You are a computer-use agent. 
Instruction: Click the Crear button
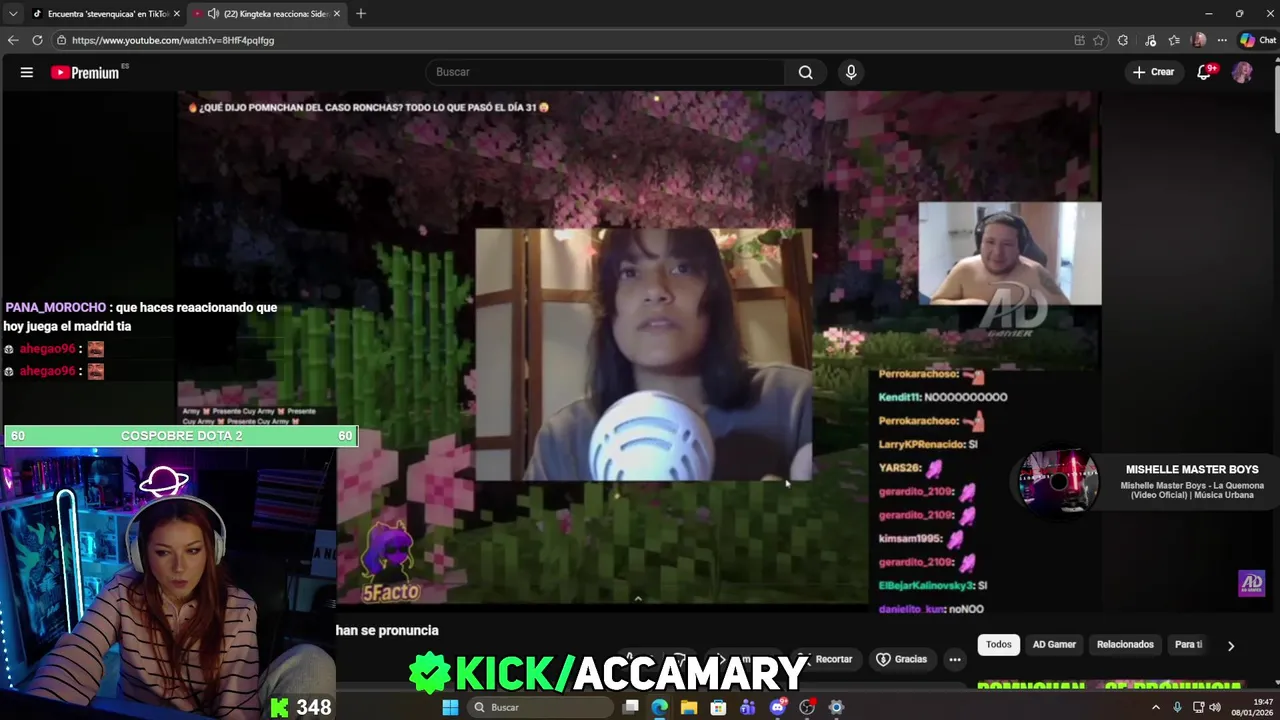pos(1153,72)
